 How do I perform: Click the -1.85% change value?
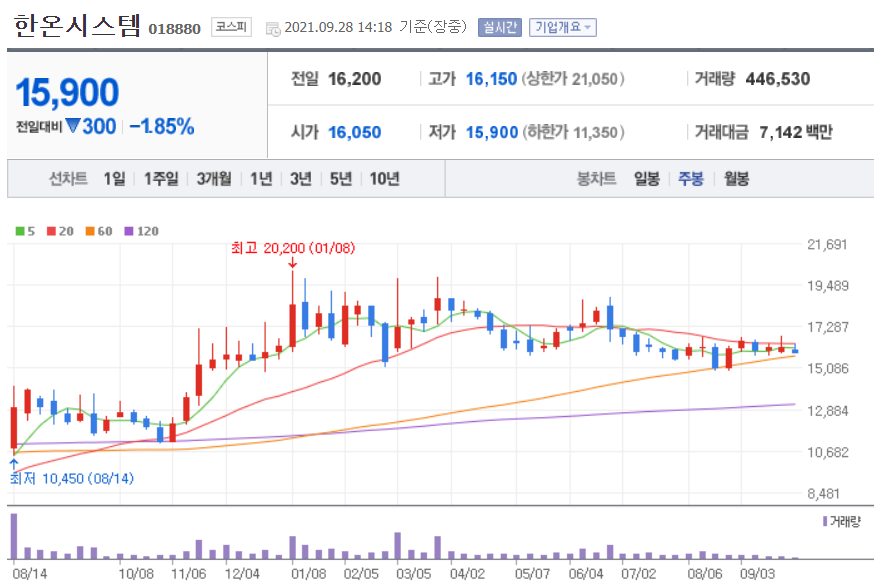pyautogui.click(x=162, y=127)
